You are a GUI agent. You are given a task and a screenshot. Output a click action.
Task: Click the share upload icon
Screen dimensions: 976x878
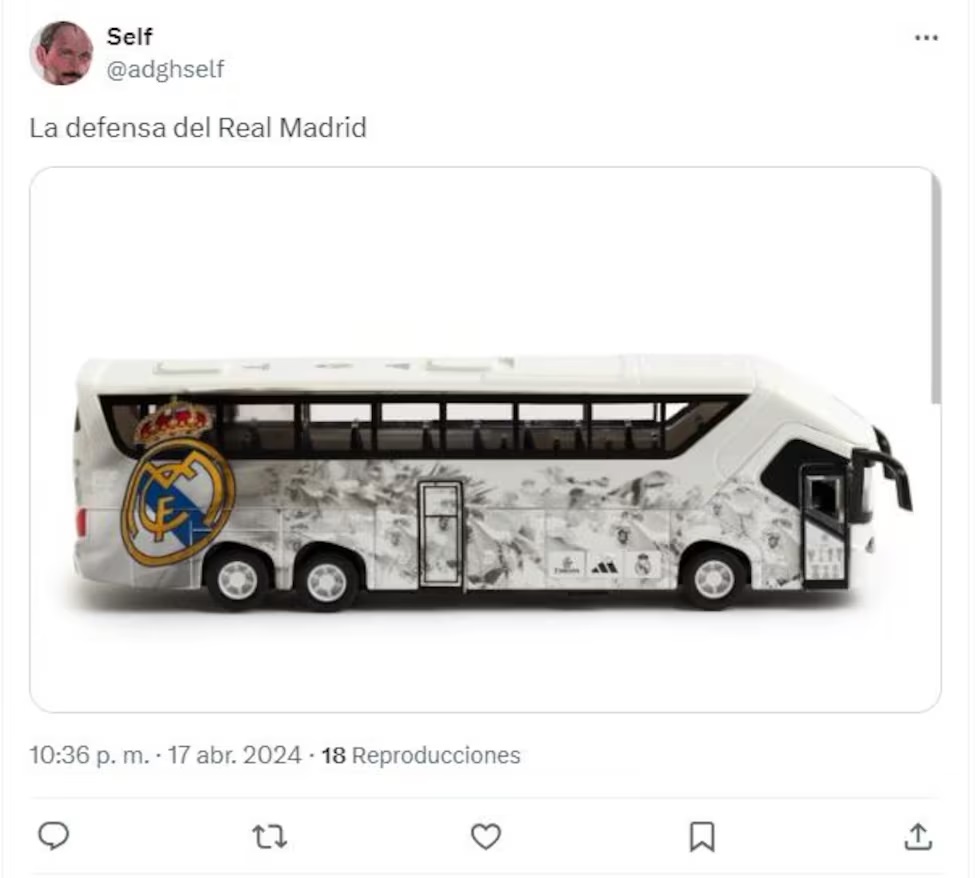pos(918,836)
